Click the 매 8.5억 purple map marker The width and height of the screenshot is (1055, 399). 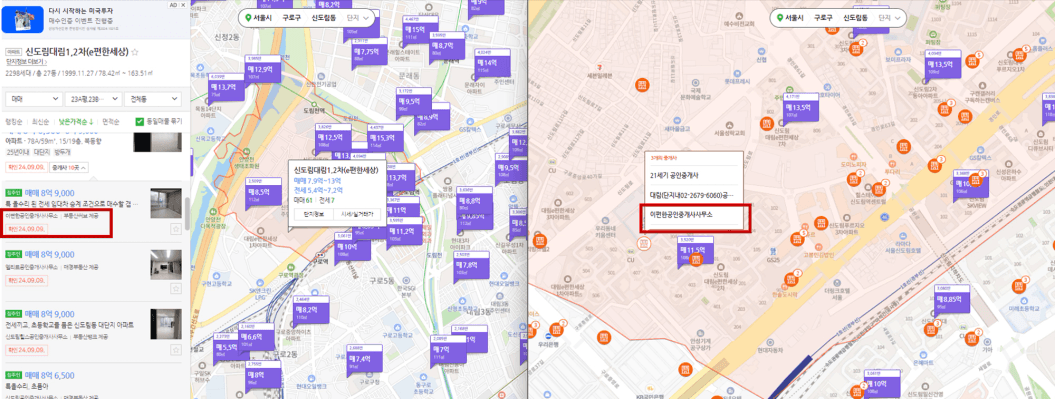pyautogui.click(x=258, y=191)
